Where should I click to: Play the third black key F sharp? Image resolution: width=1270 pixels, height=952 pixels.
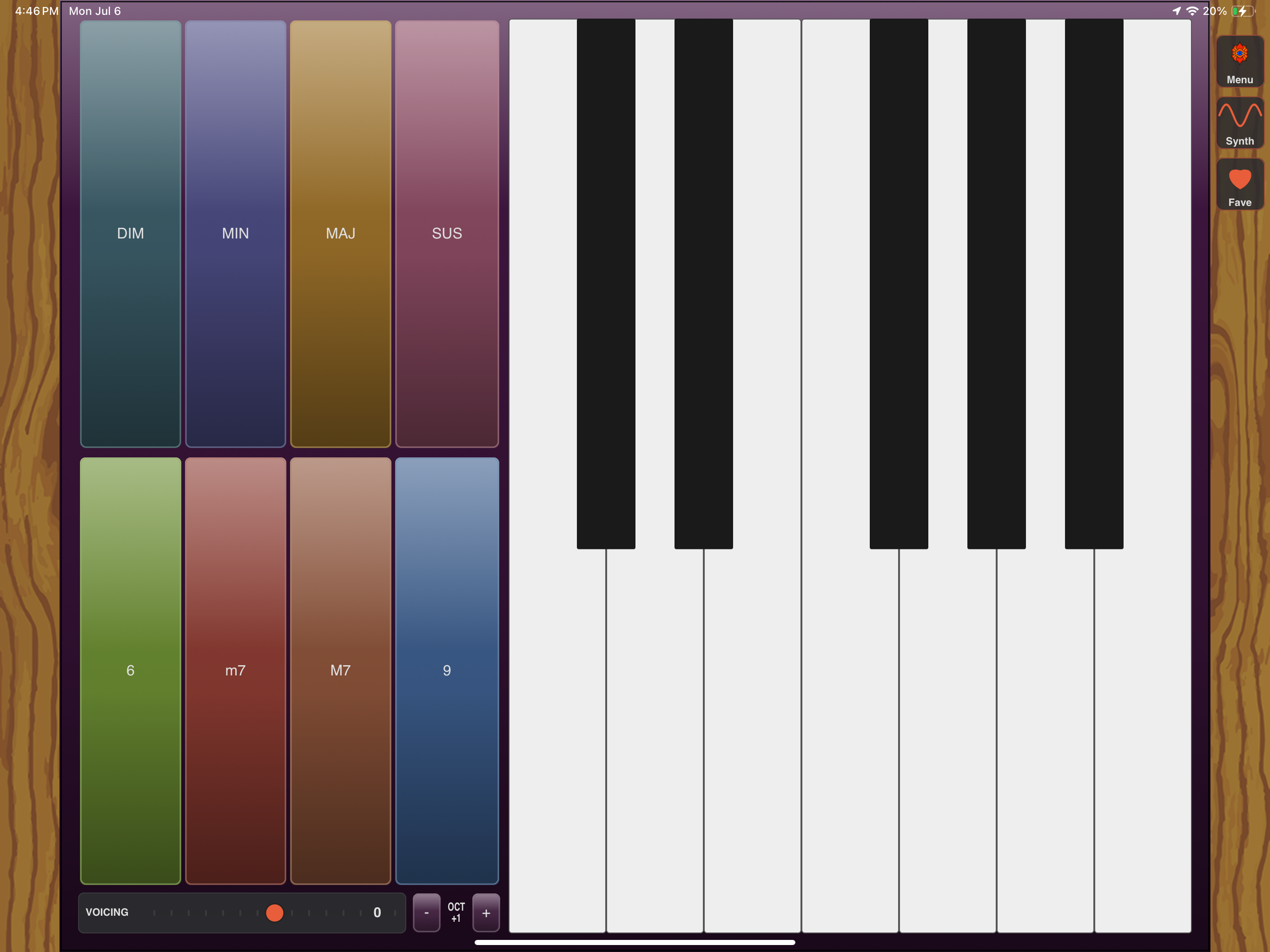(899, 284)
